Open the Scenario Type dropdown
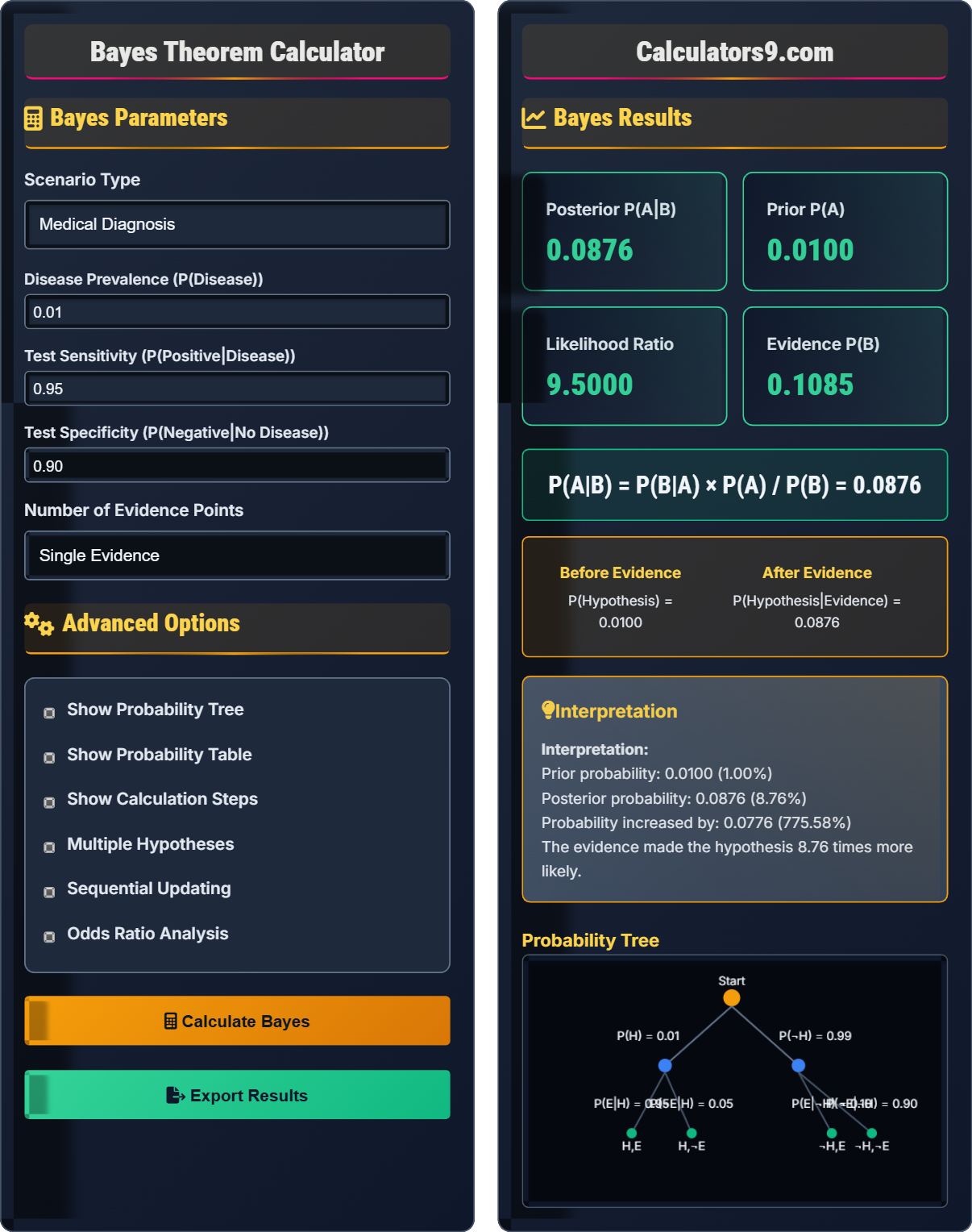972x1232 pixels. (237, 224)
